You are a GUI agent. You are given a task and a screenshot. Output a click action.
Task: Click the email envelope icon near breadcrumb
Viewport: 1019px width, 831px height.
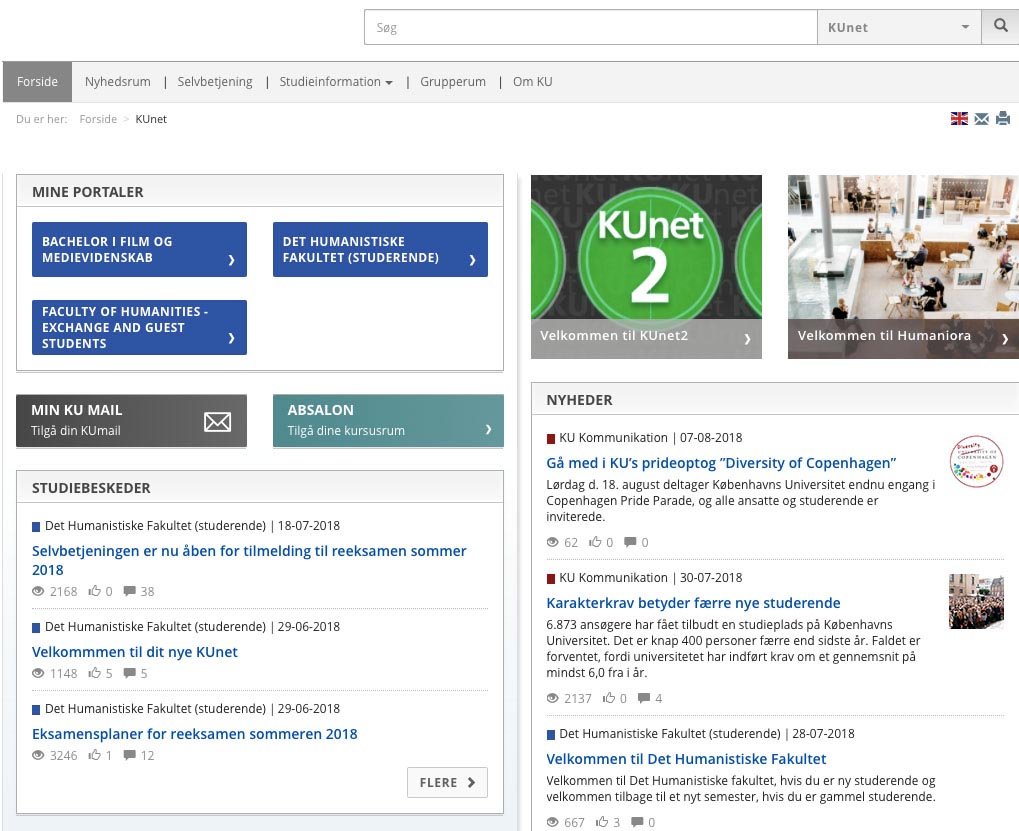tap(981, 118)
